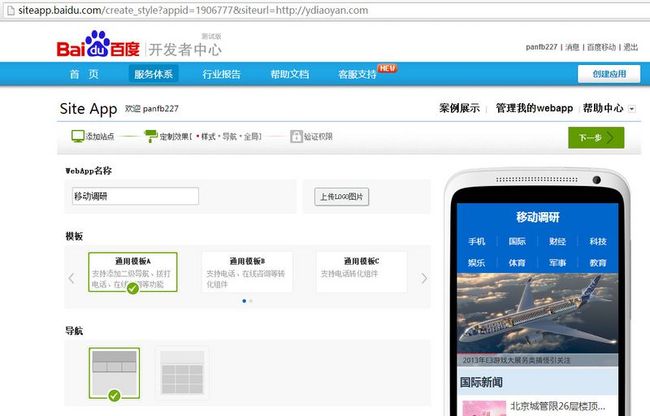Screen dimensions: 650x416
Task: Click 教育 in phone preview
Action: click(598, 263)
